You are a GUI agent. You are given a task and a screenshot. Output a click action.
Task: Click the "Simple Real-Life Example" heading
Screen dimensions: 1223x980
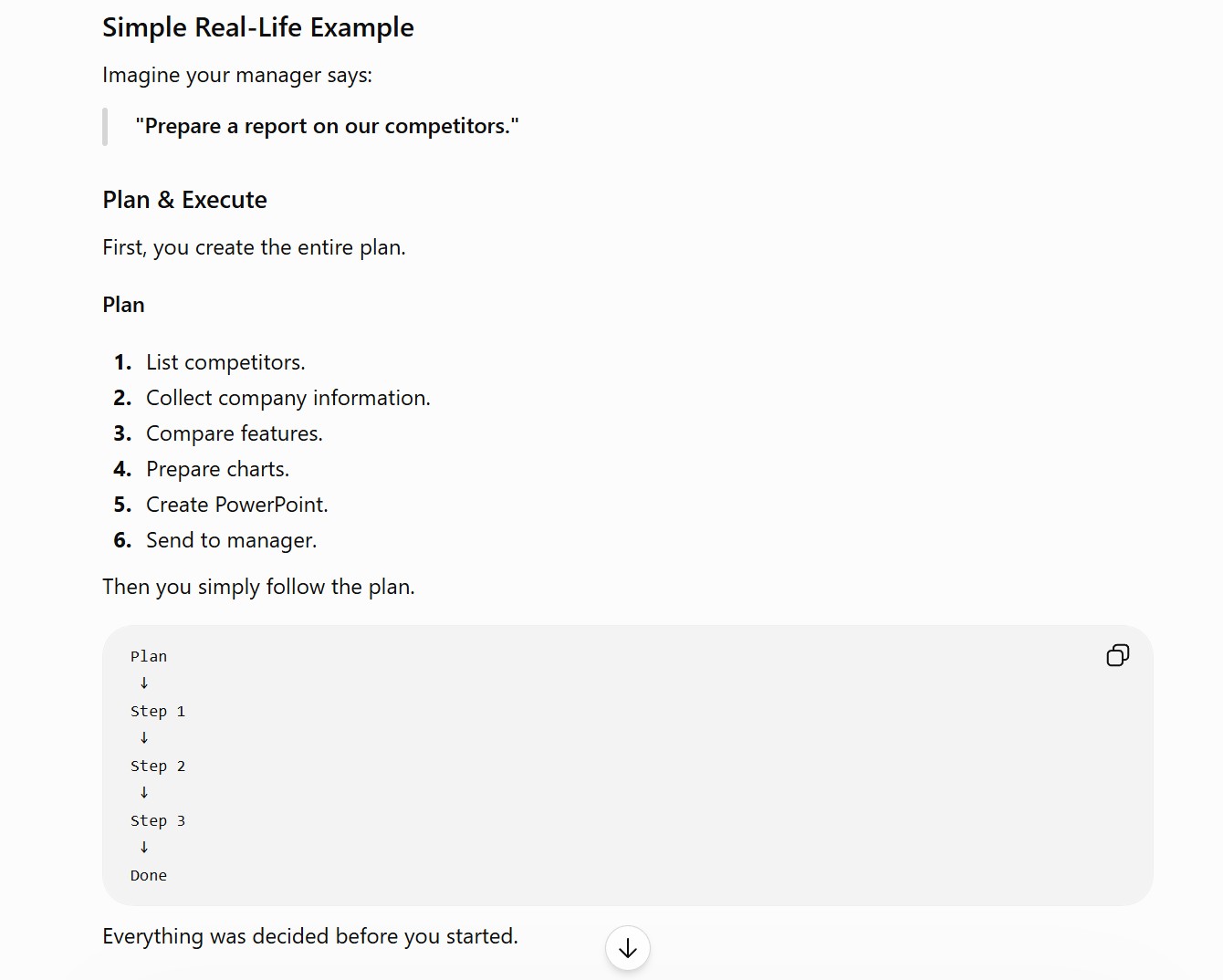(x=258, y=28)
